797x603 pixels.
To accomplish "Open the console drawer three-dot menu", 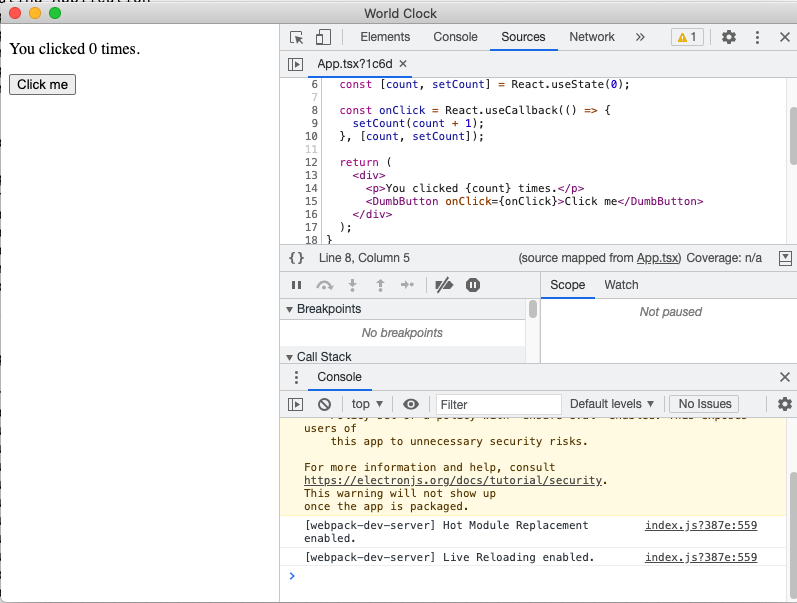I will [296, 377].
